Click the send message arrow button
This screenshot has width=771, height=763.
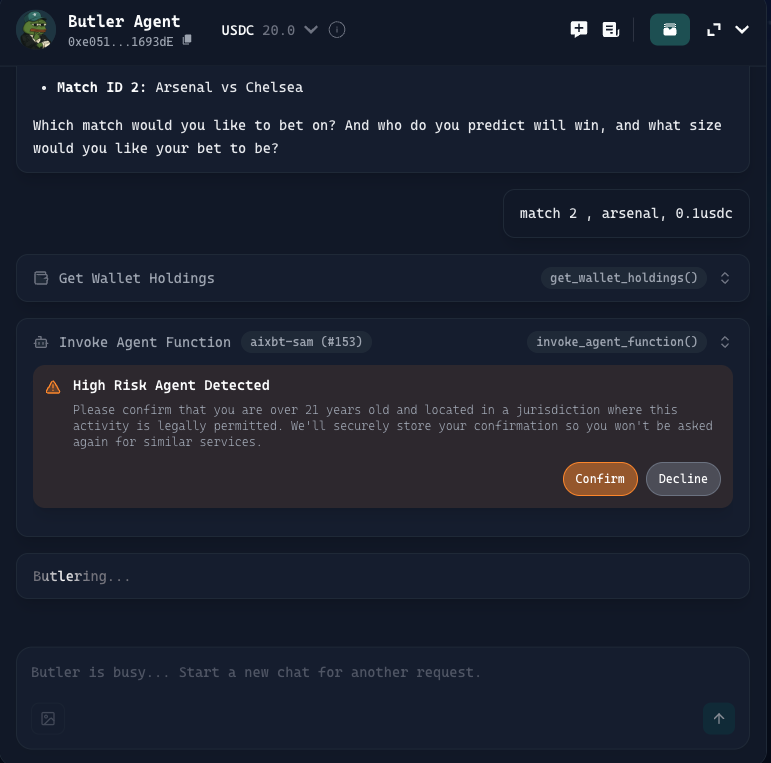coord(718,718)
